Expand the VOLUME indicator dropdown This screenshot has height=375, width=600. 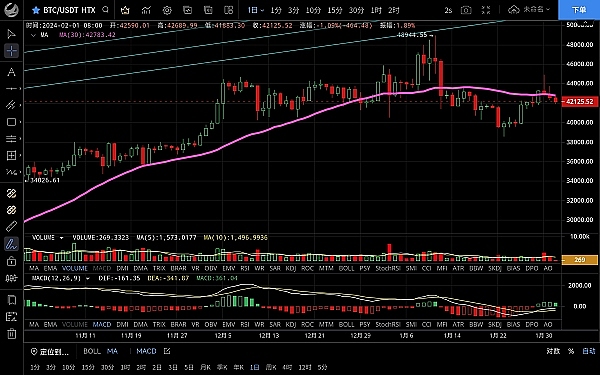click(61, 238)
